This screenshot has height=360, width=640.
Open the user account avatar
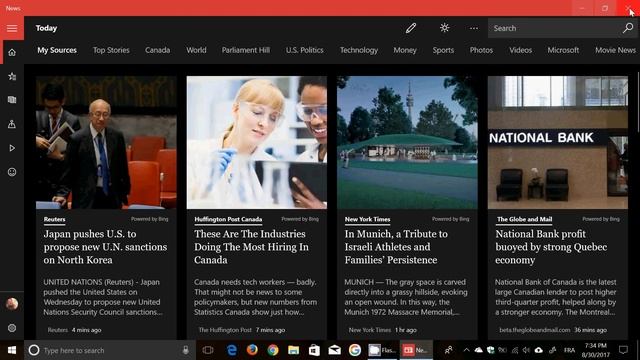click(x=12, y=304)
